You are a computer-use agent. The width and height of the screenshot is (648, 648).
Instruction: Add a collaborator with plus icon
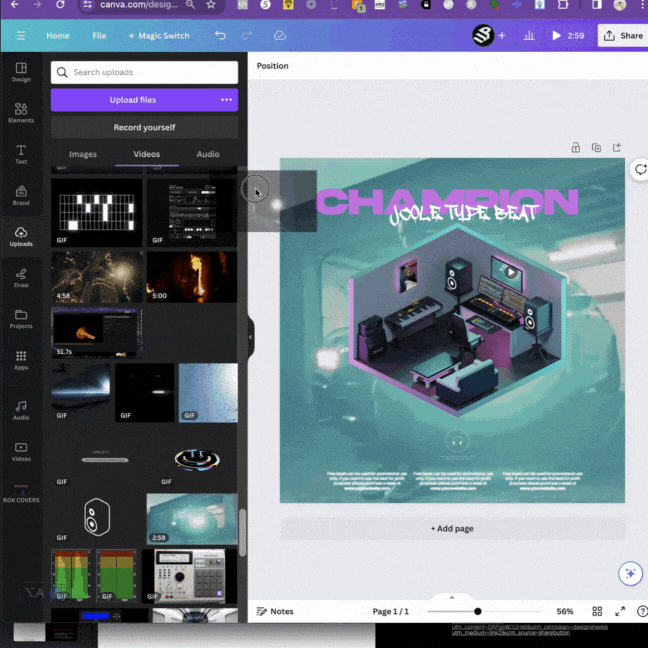502,36
